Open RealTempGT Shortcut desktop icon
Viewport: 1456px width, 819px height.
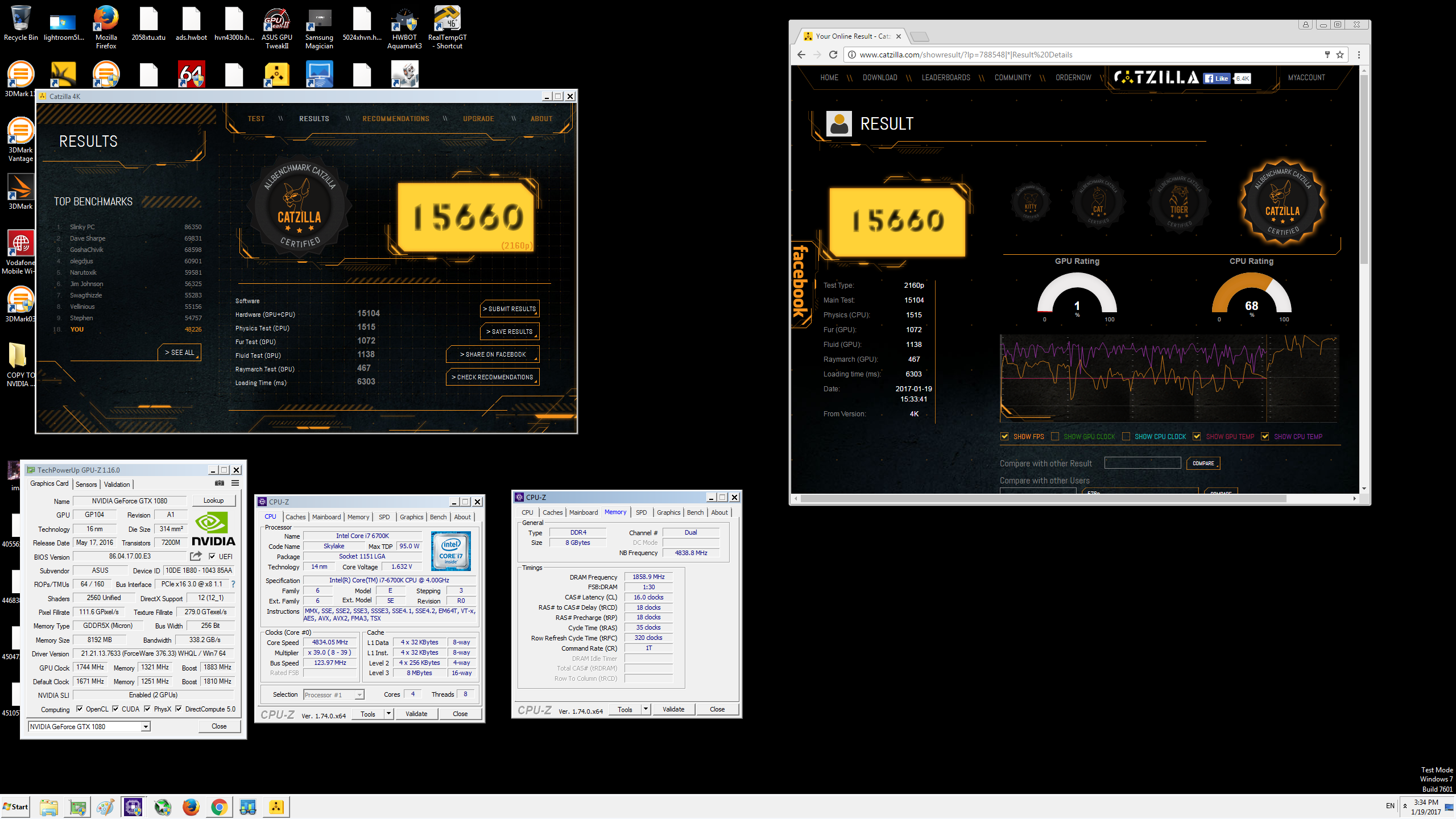[447, 27]
